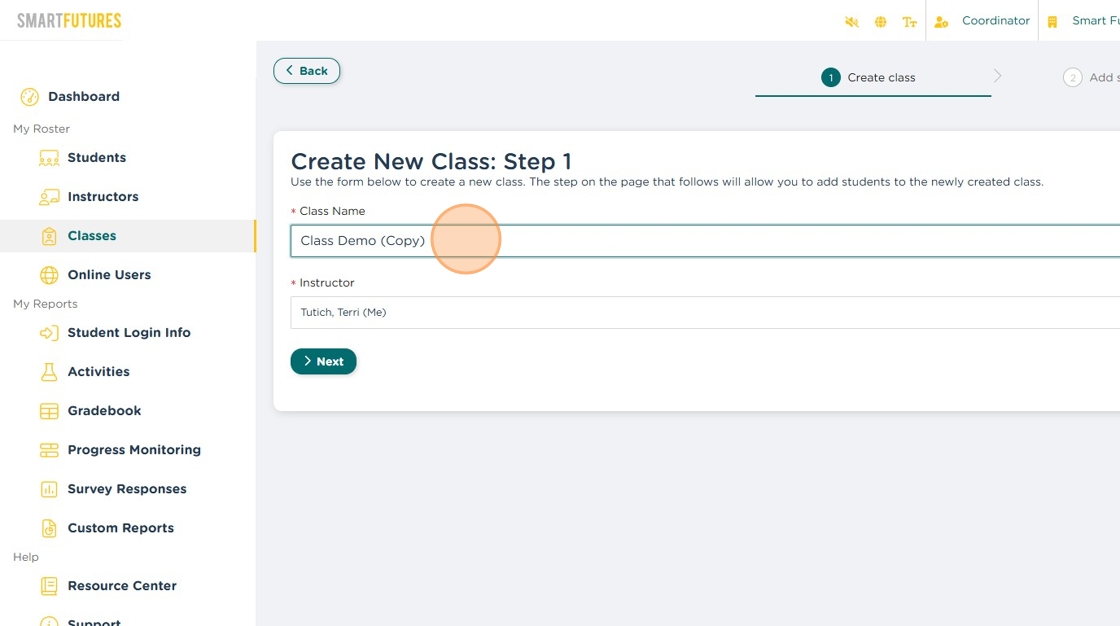
Task: Open Dashboard from sidebar
Action: point(83,97)
